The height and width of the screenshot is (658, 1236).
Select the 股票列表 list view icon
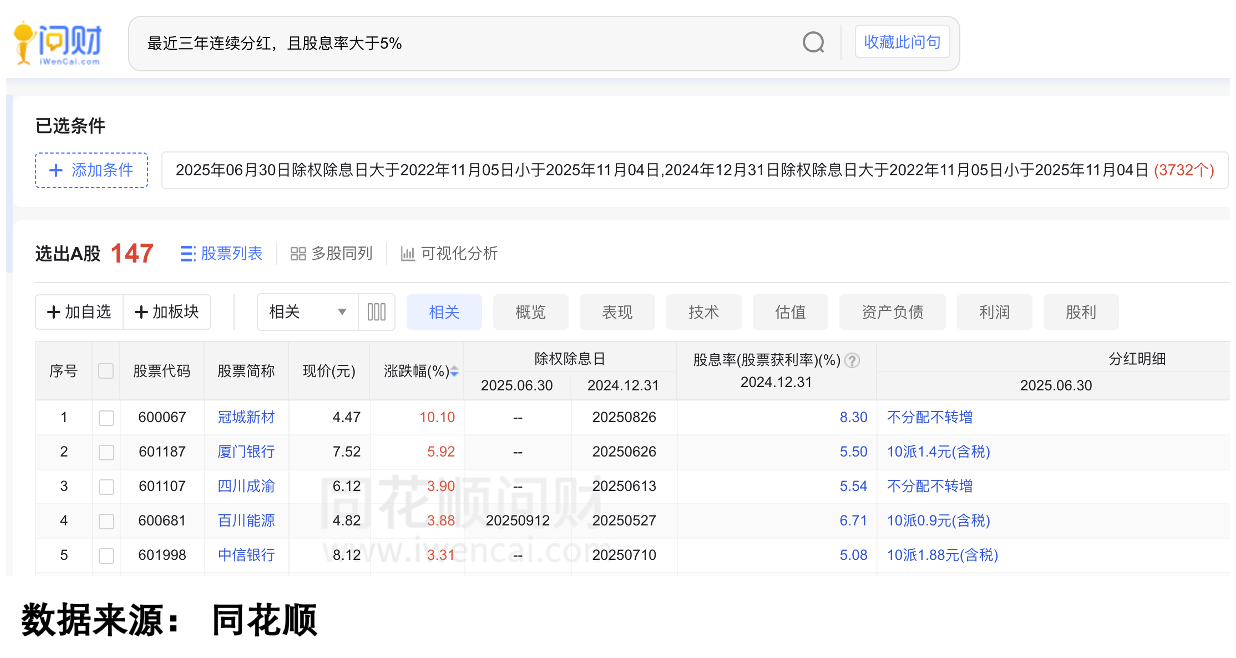click(x=186, y=253)
